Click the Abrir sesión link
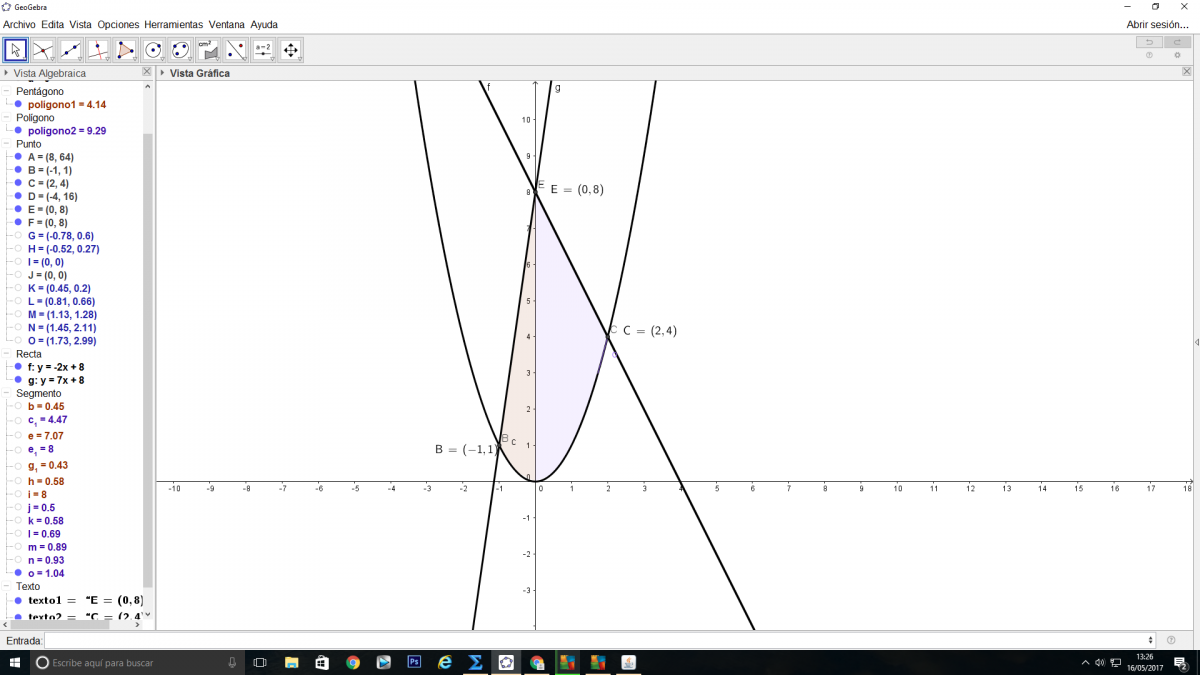Viewport: 1200px width, 675px height. click(x=1157, y=24)
